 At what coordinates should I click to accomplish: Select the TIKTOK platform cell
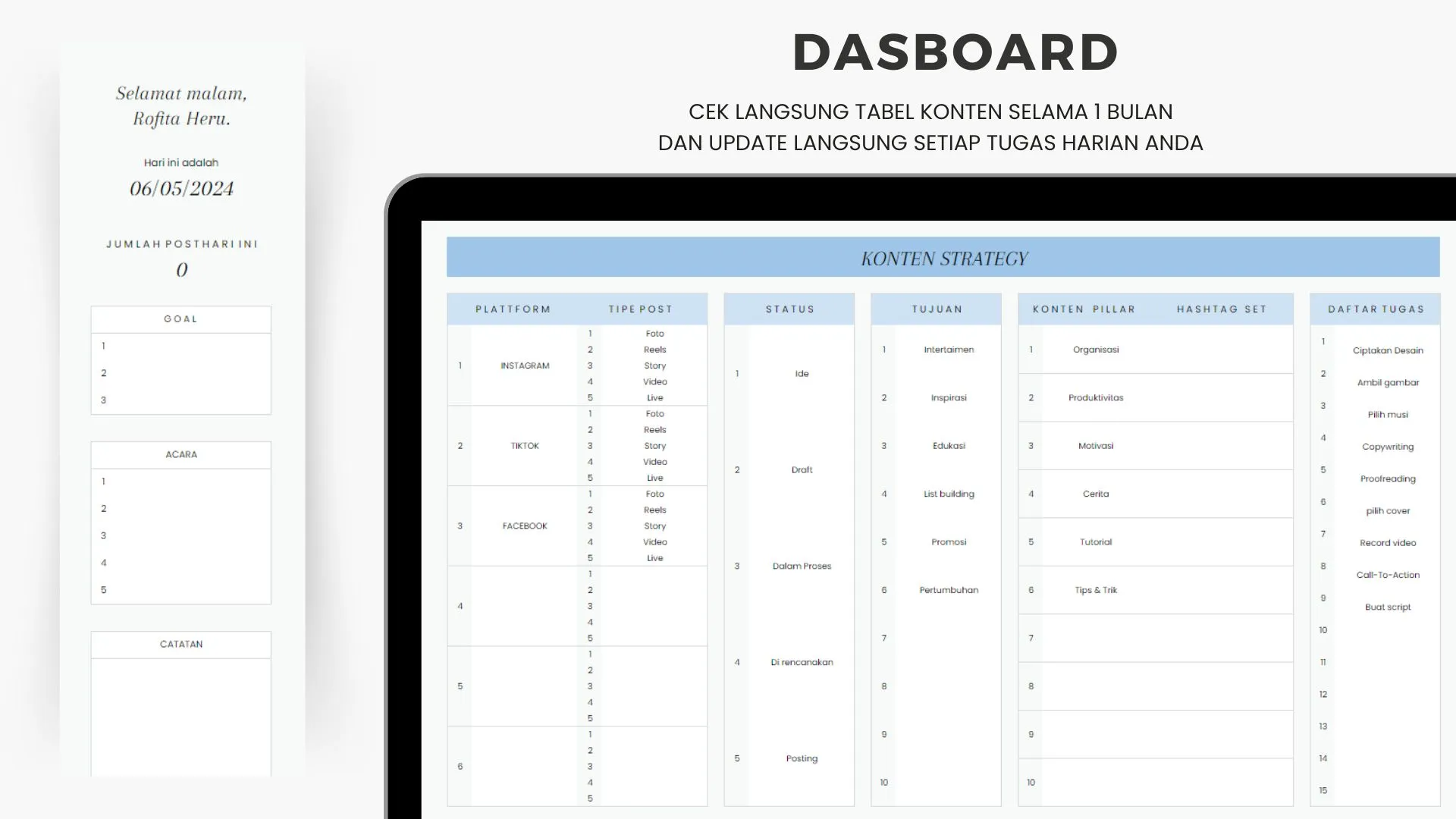524,446
